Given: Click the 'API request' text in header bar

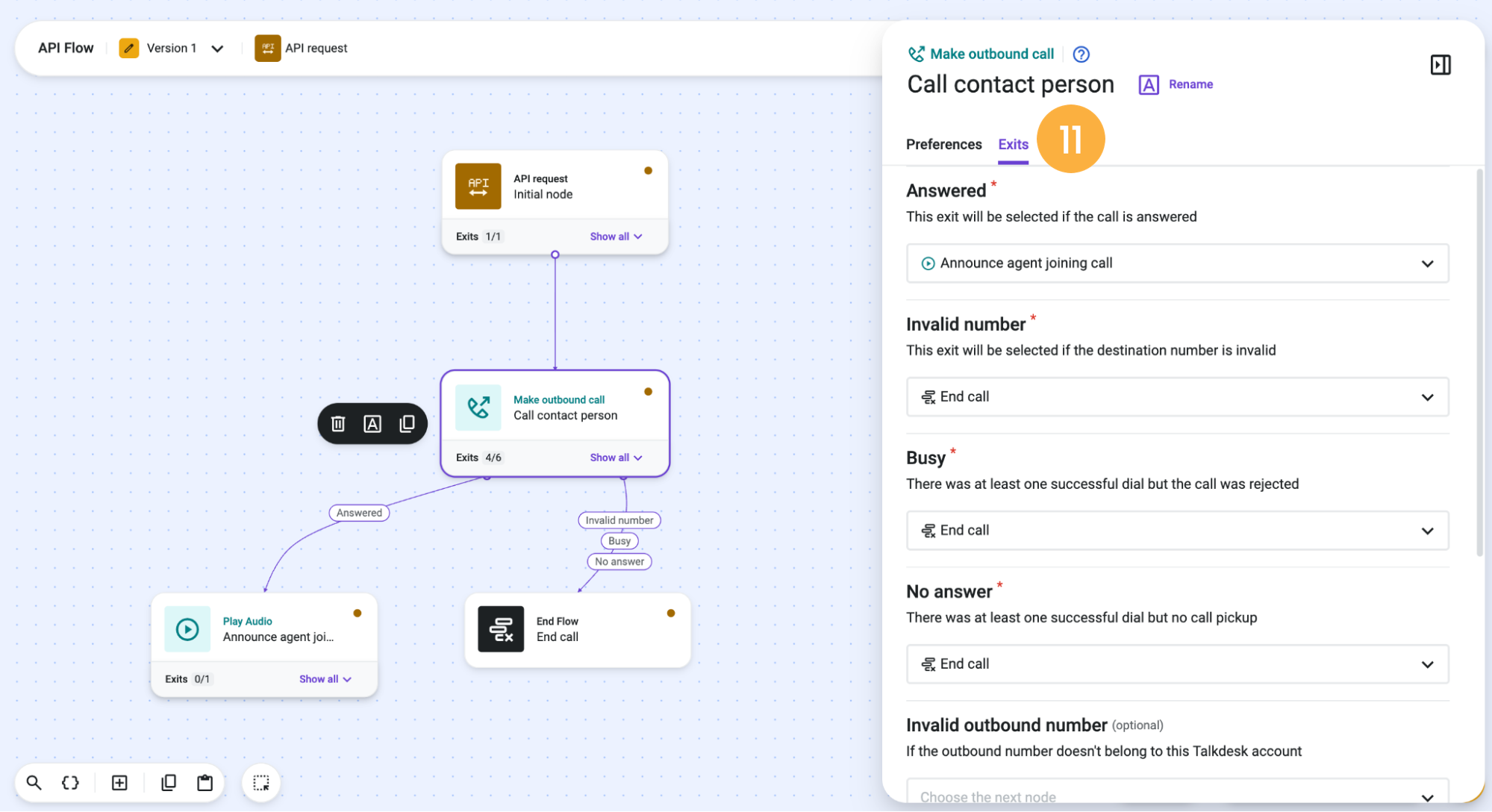Looking at the screenshot, I should (316, 48).
